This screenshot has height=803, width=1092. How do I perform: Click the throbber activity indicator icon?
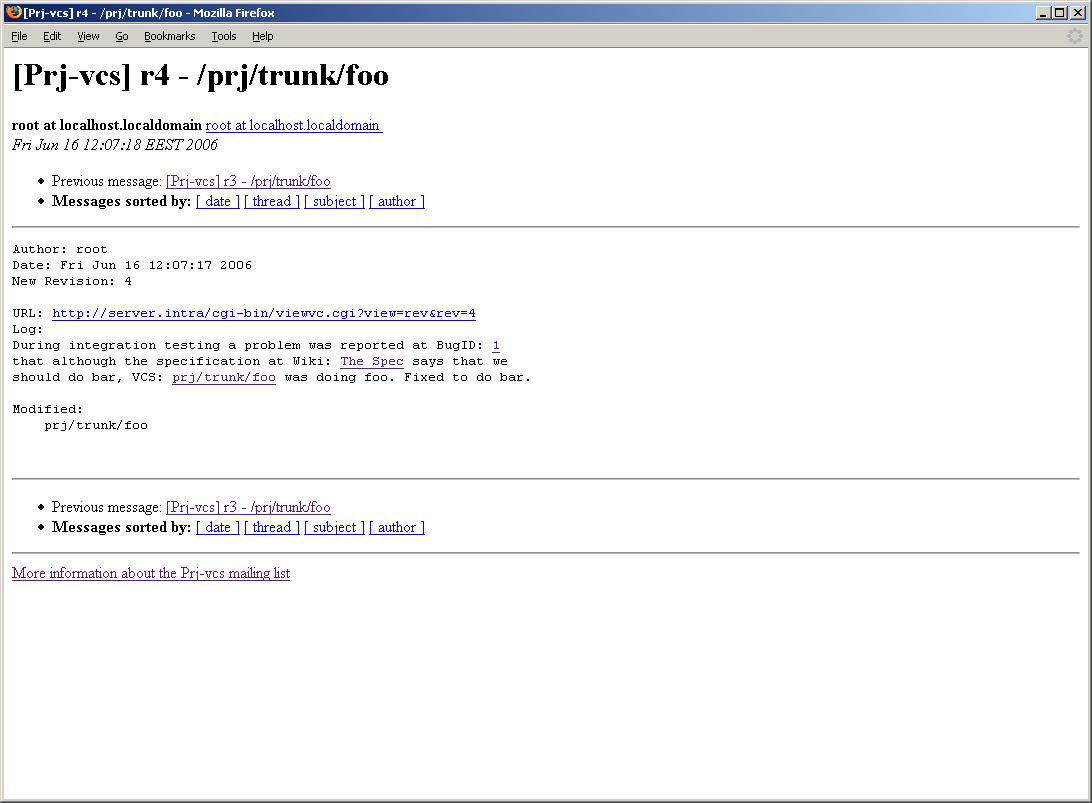[1075, 36]
